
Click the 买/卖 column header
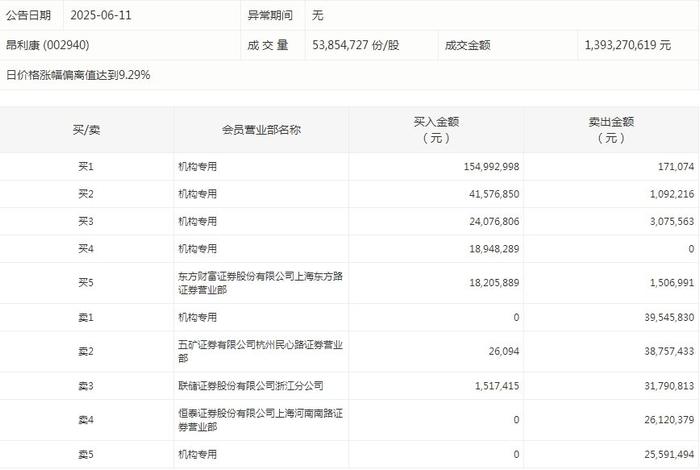pos(86,130)
